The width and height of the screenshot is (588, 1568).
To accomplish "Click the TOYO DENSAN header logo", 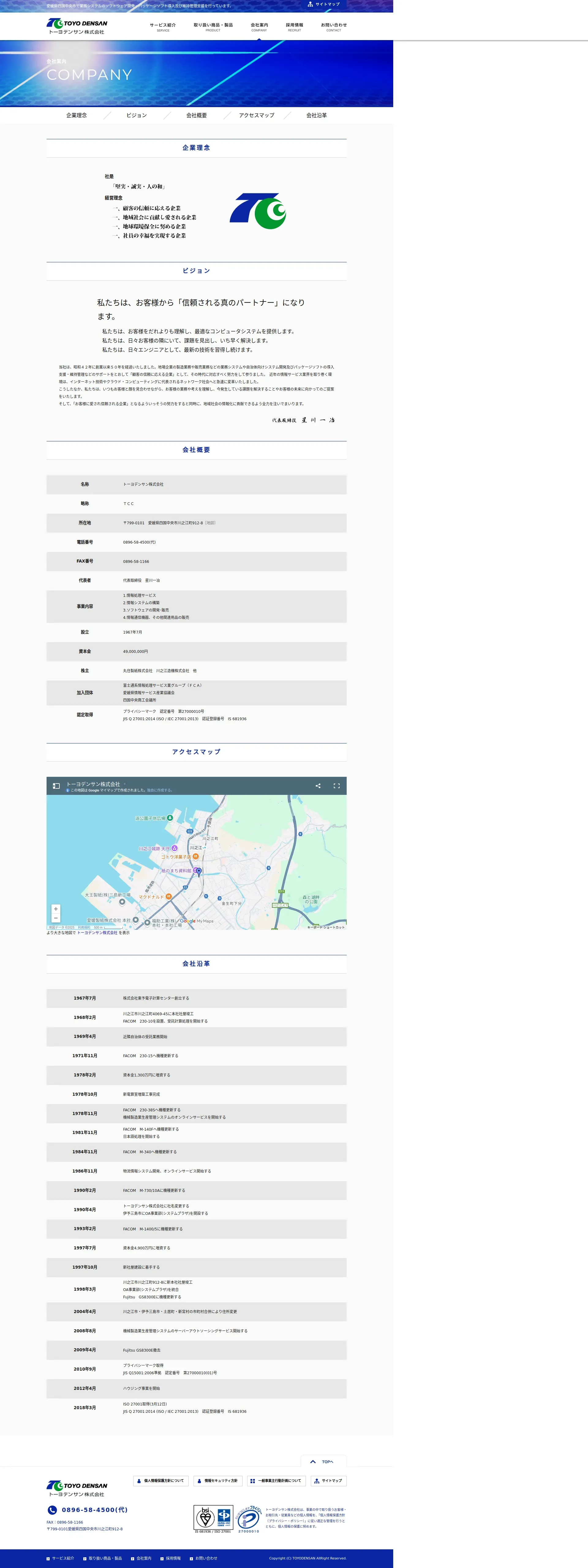I will click(x=77, y=26).
